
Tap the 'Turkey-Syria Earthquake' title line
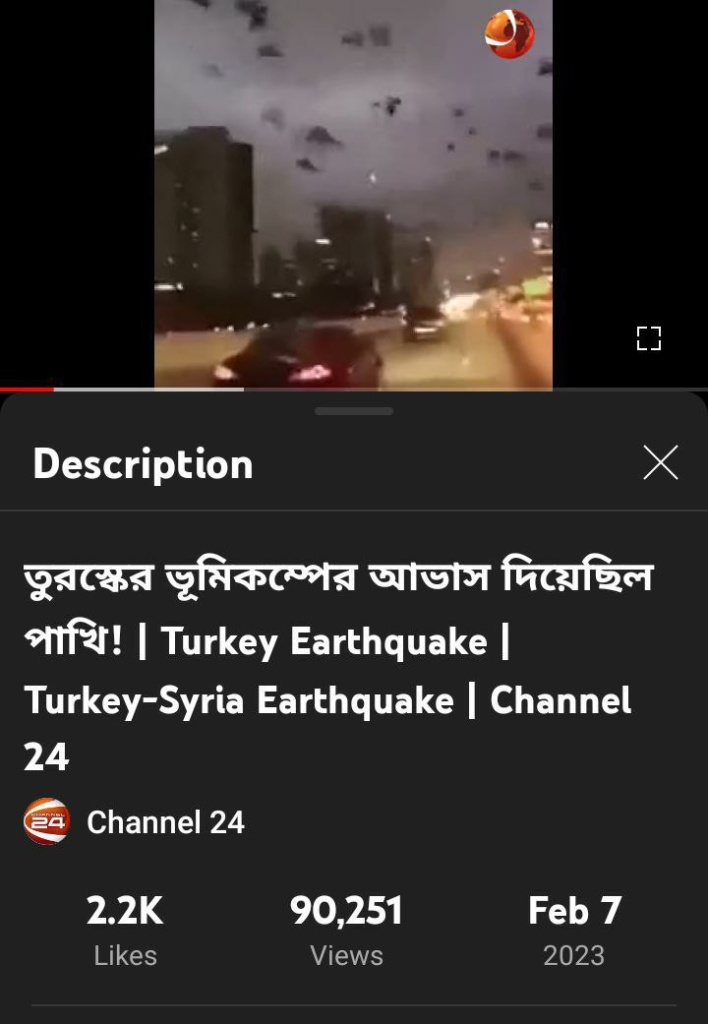[239, 701]
